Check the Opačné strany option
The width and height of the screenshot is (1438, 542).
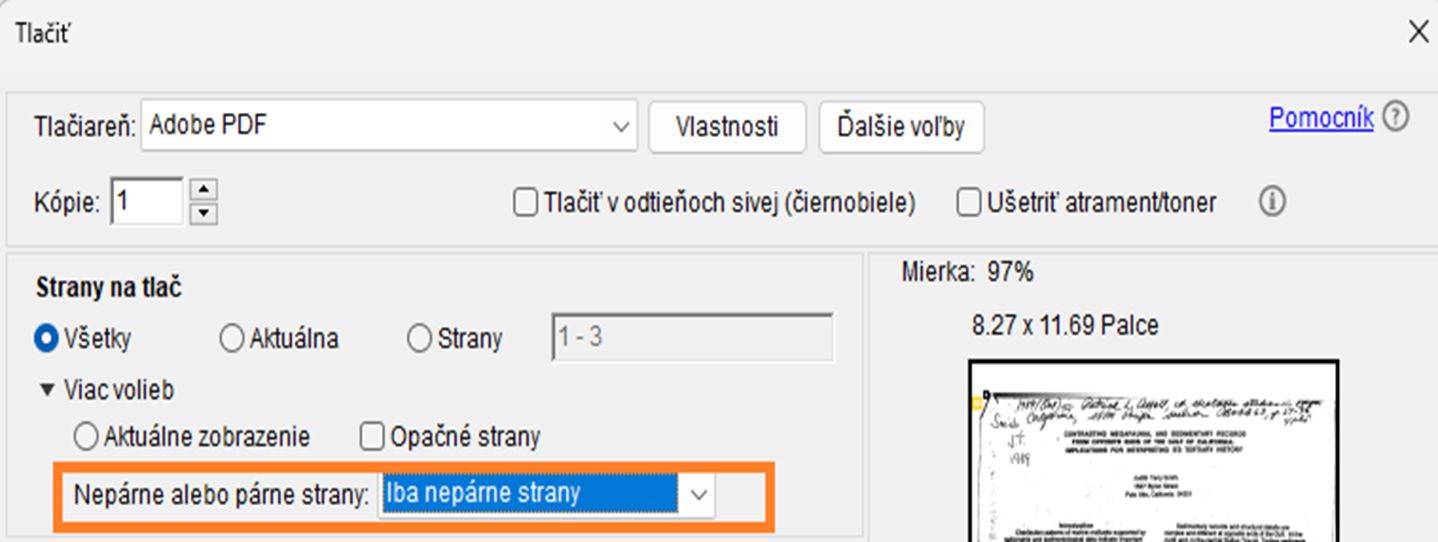click(x=372, y=437)
